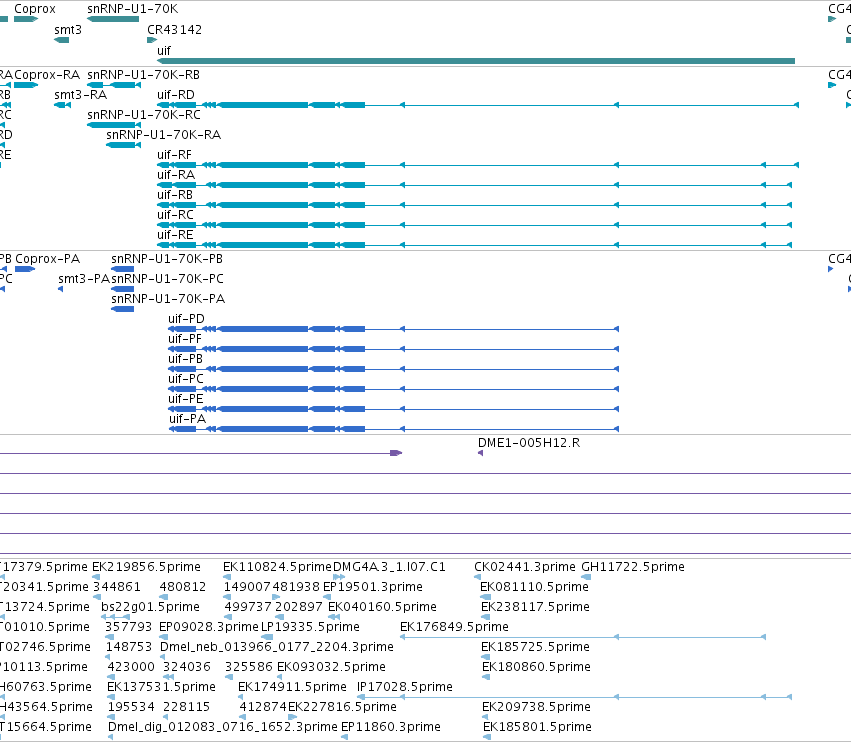851x742 pixels.
Task: Click the Dmel_neb_013966_0177_2204.3prime EST label
Action: pyautogui.click(x=277, y=647)
